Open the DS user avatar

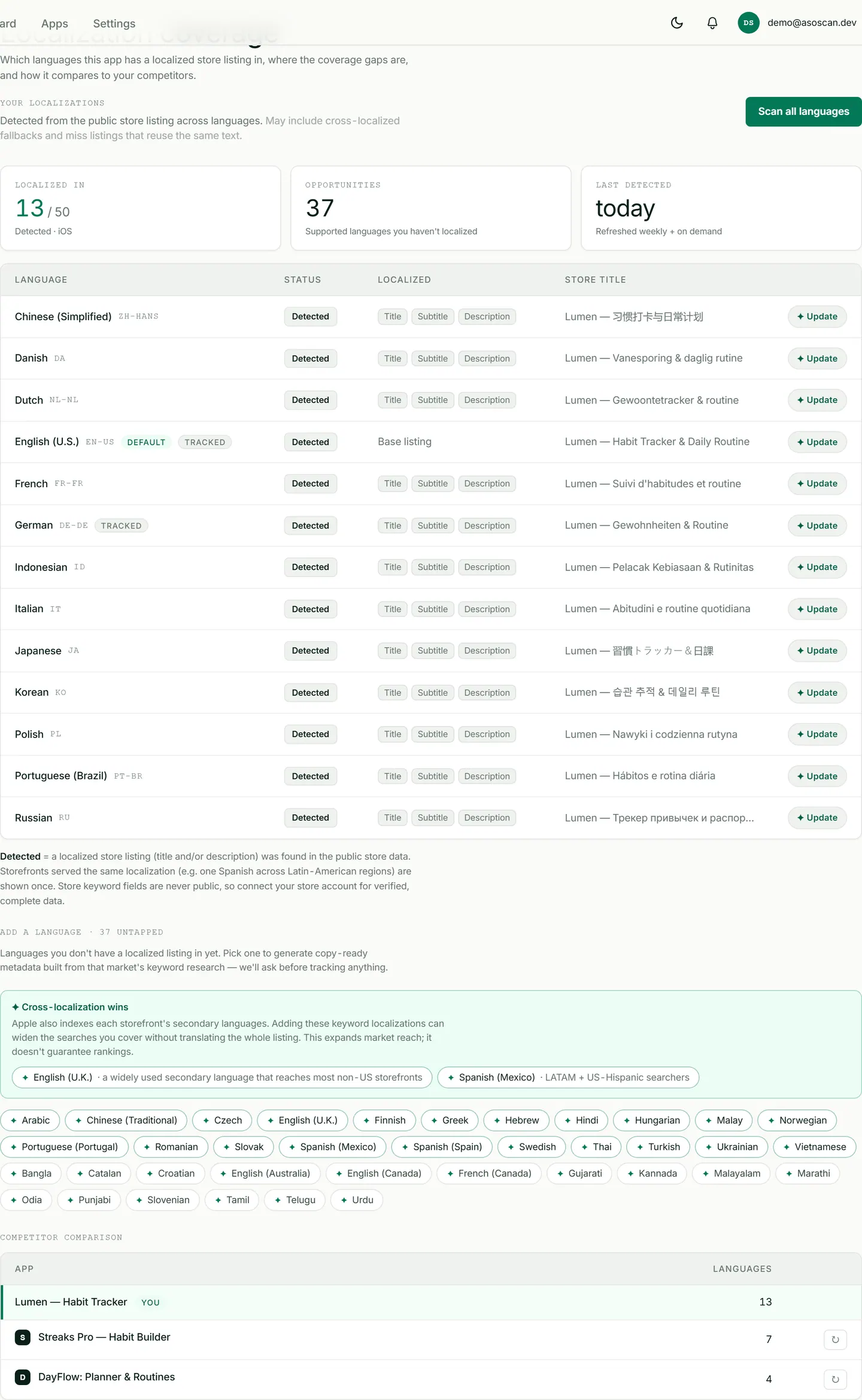[748, 23]
